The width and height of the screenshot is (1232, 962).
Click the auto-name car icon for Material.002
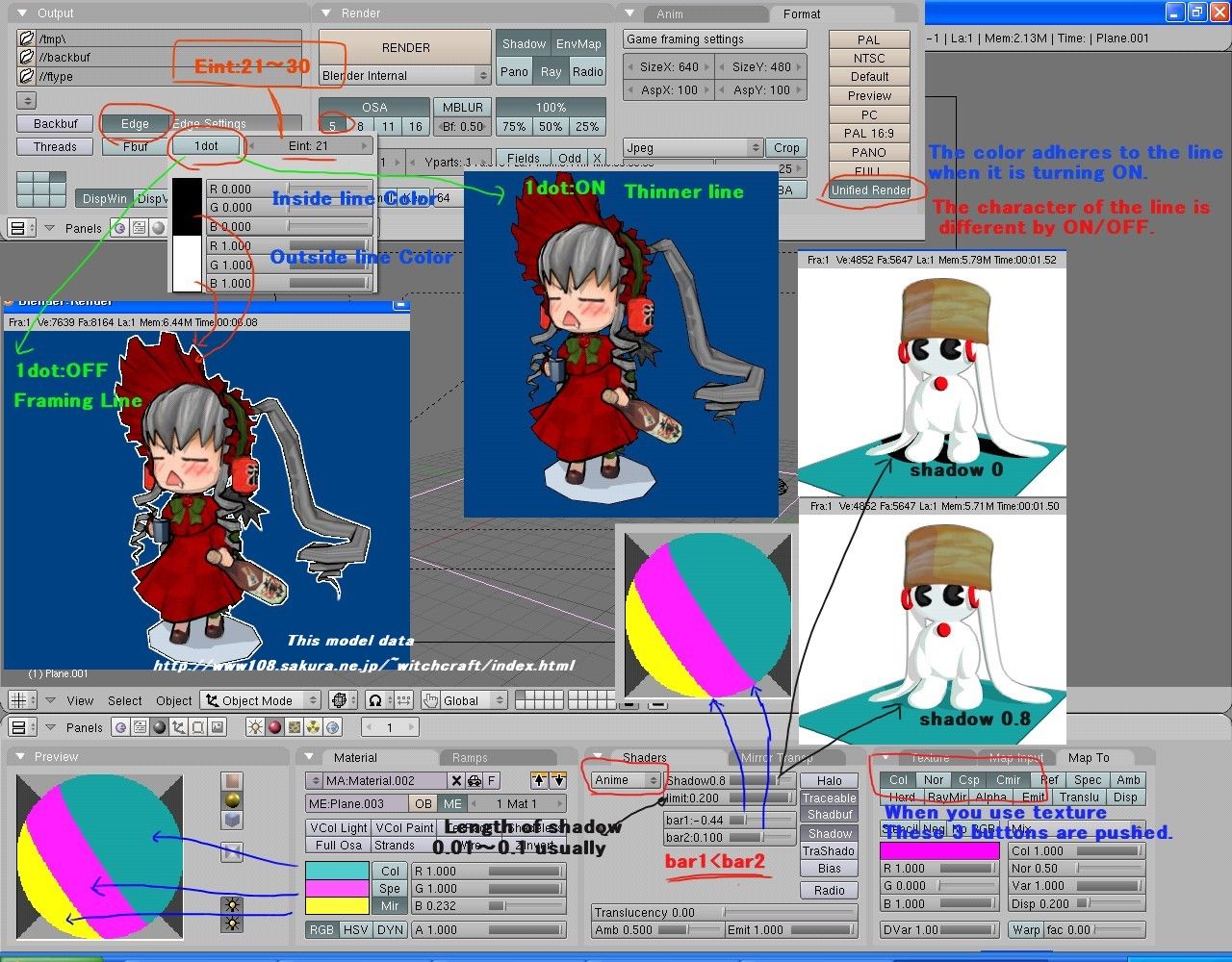(x=474, y=780)
